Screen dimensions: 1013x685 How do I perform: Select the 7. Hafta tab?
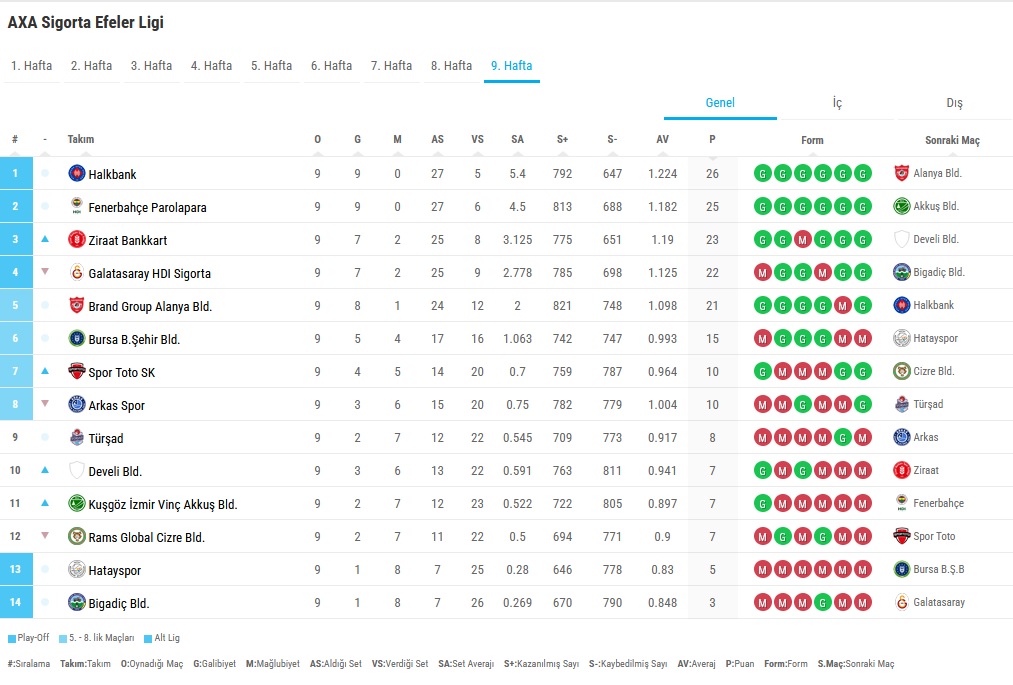coord(392,66)
